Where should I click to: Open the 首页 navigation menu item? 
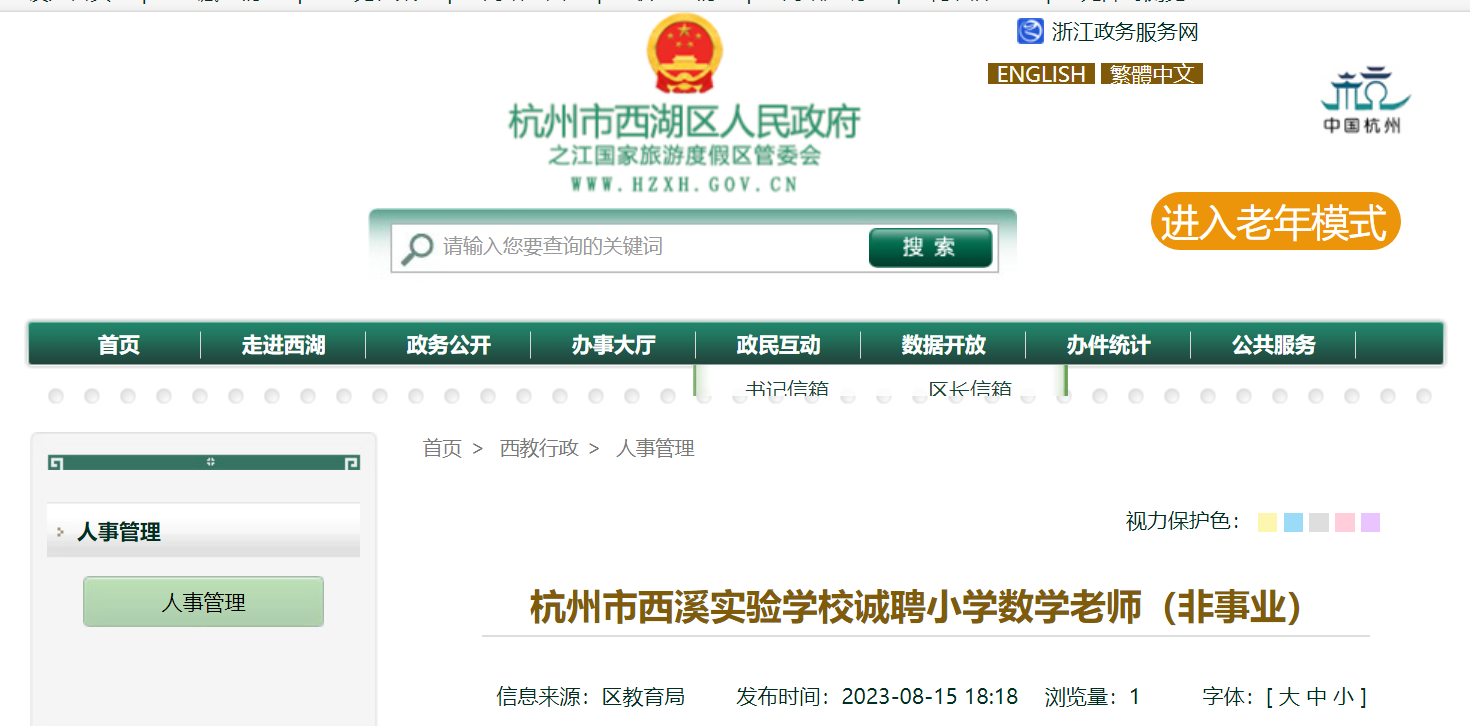coord(119,345)
